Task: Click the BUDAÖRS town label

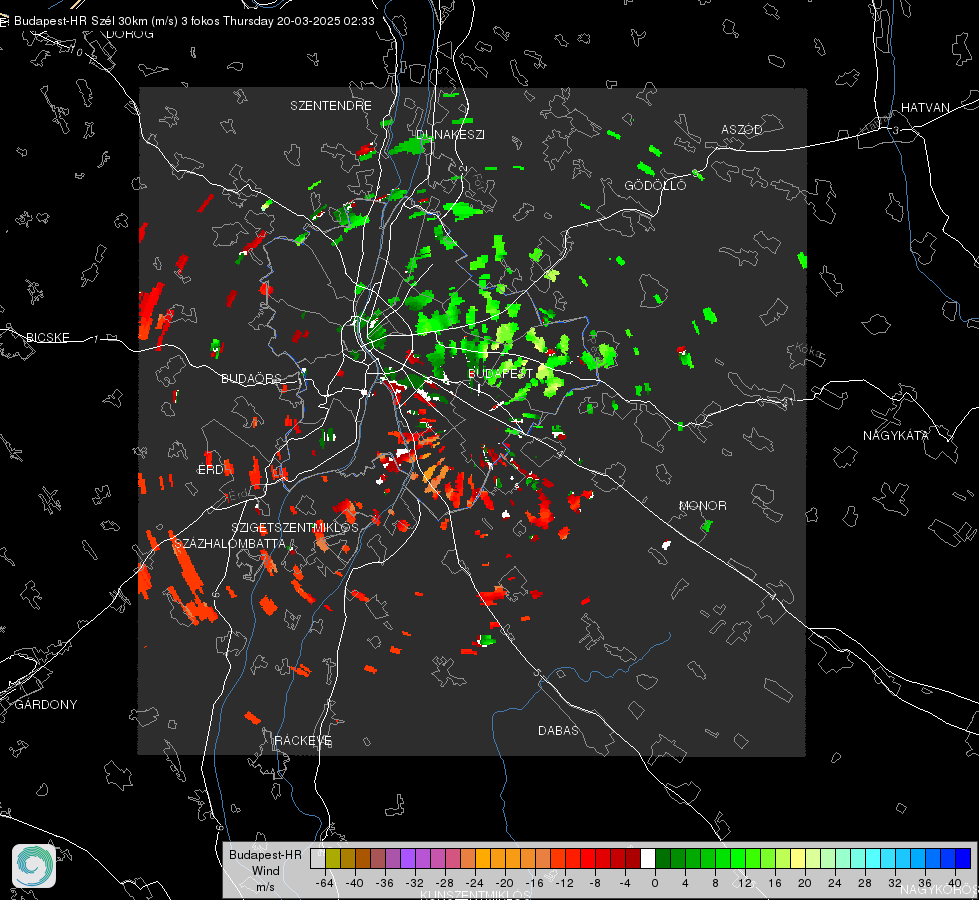Action: click(252, 378)
